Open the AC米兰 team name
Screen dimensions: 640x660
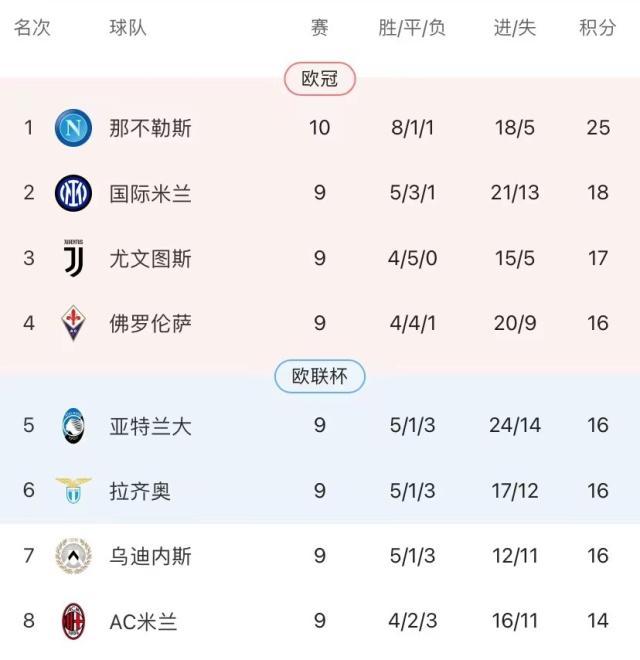[x=144, y=621]
